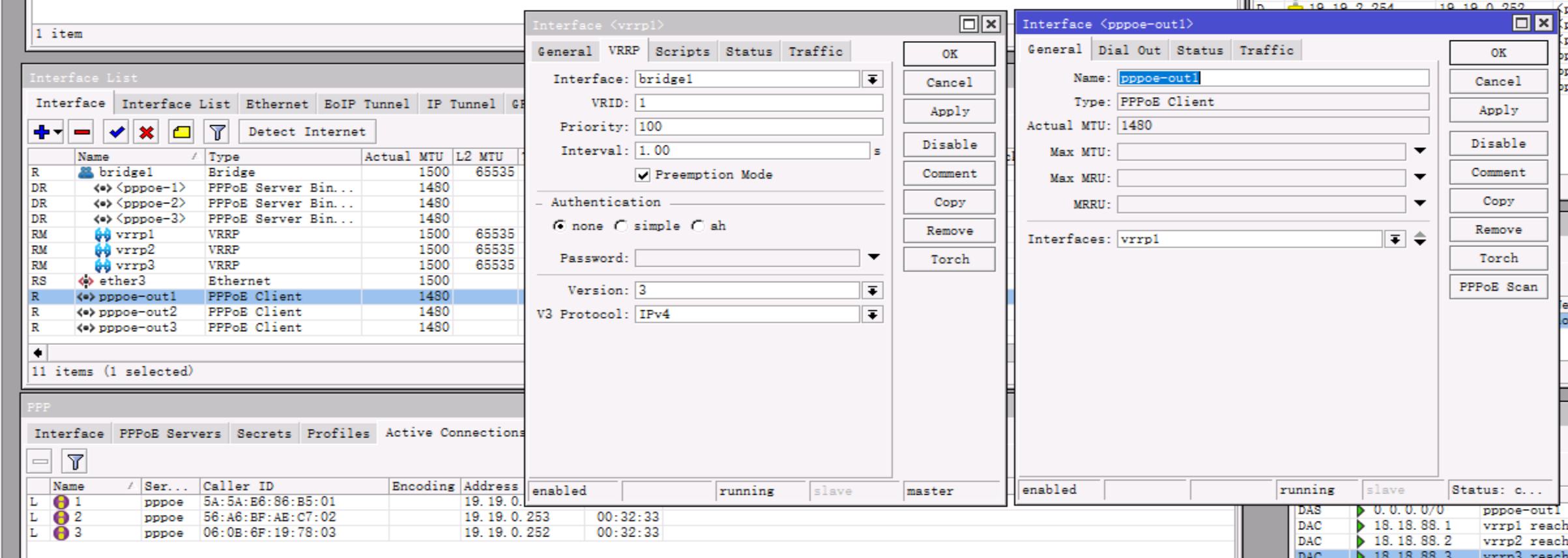
Task: Click the Caller ID 5A:5A:E6:86:B5:01 cell
Action: (294, 502)
